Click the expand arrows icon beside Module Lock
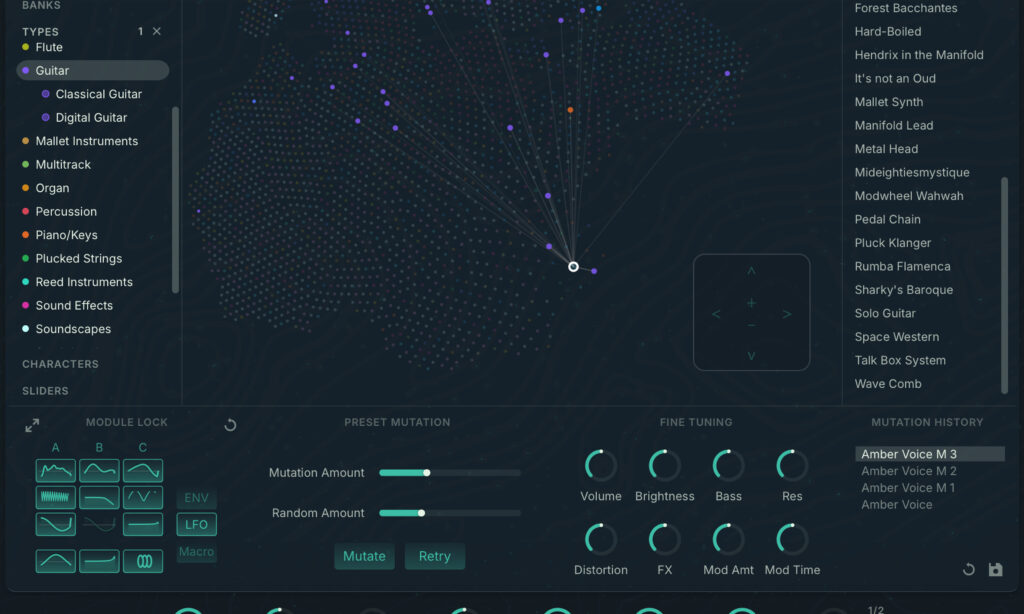Screen dimensions: 1024x614 32,426
